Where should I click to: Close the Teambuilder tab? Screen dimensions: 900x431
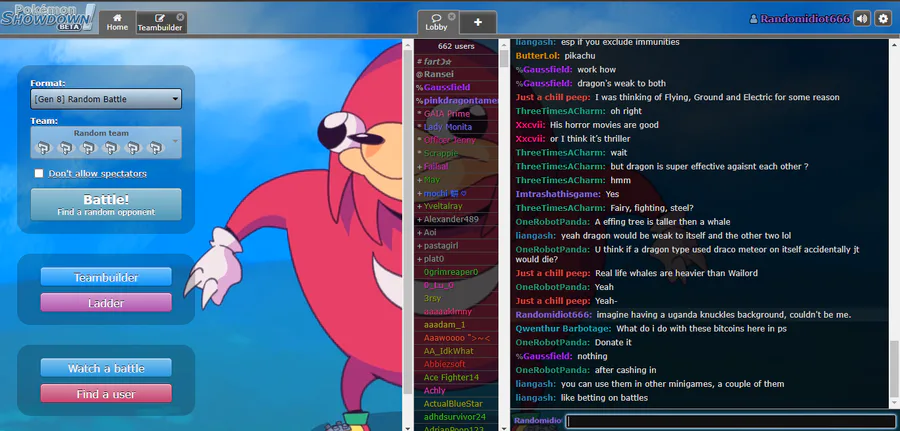(180, 17)
